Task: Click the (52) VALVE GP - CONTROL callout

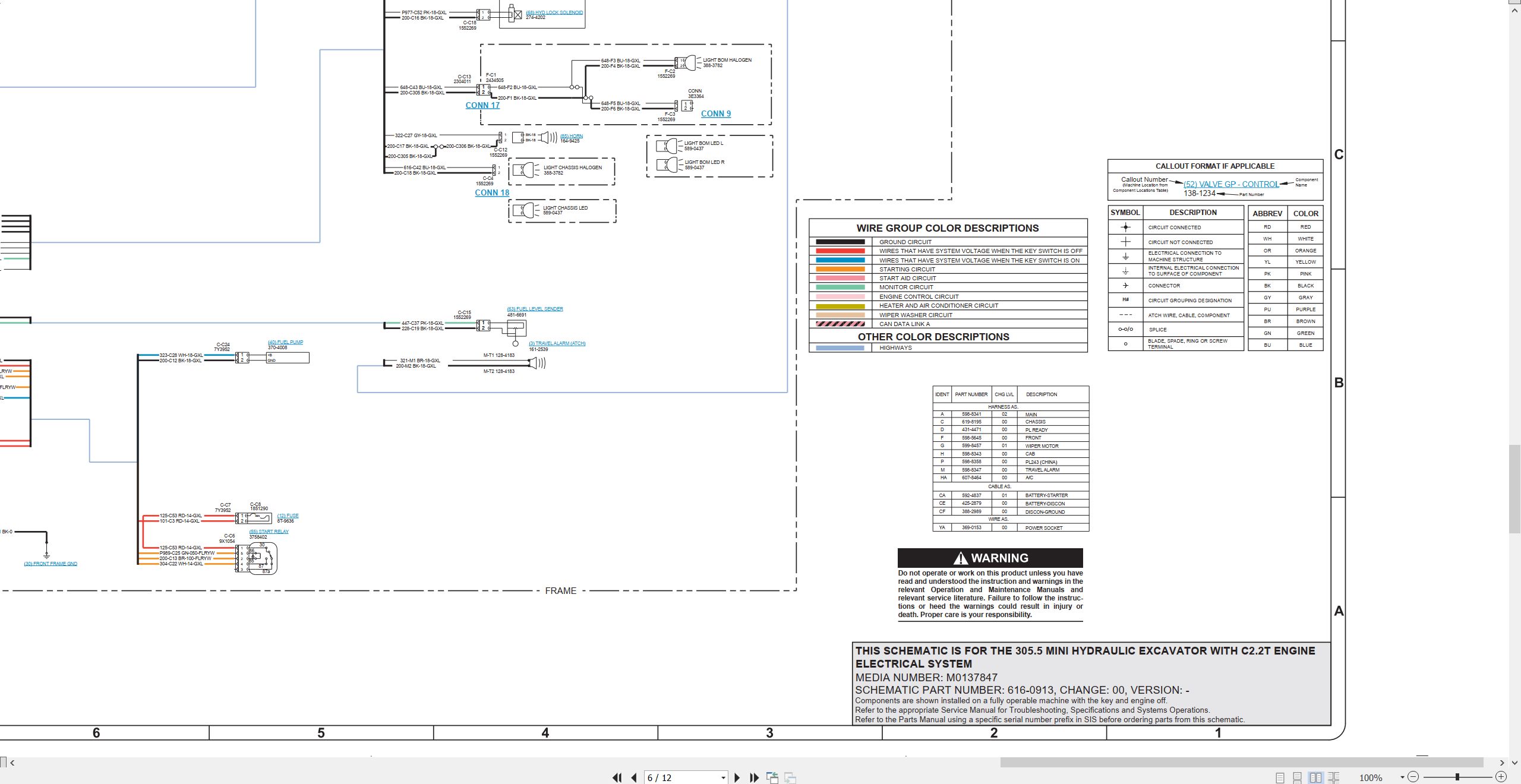Action: click(x=1231, y=184)
